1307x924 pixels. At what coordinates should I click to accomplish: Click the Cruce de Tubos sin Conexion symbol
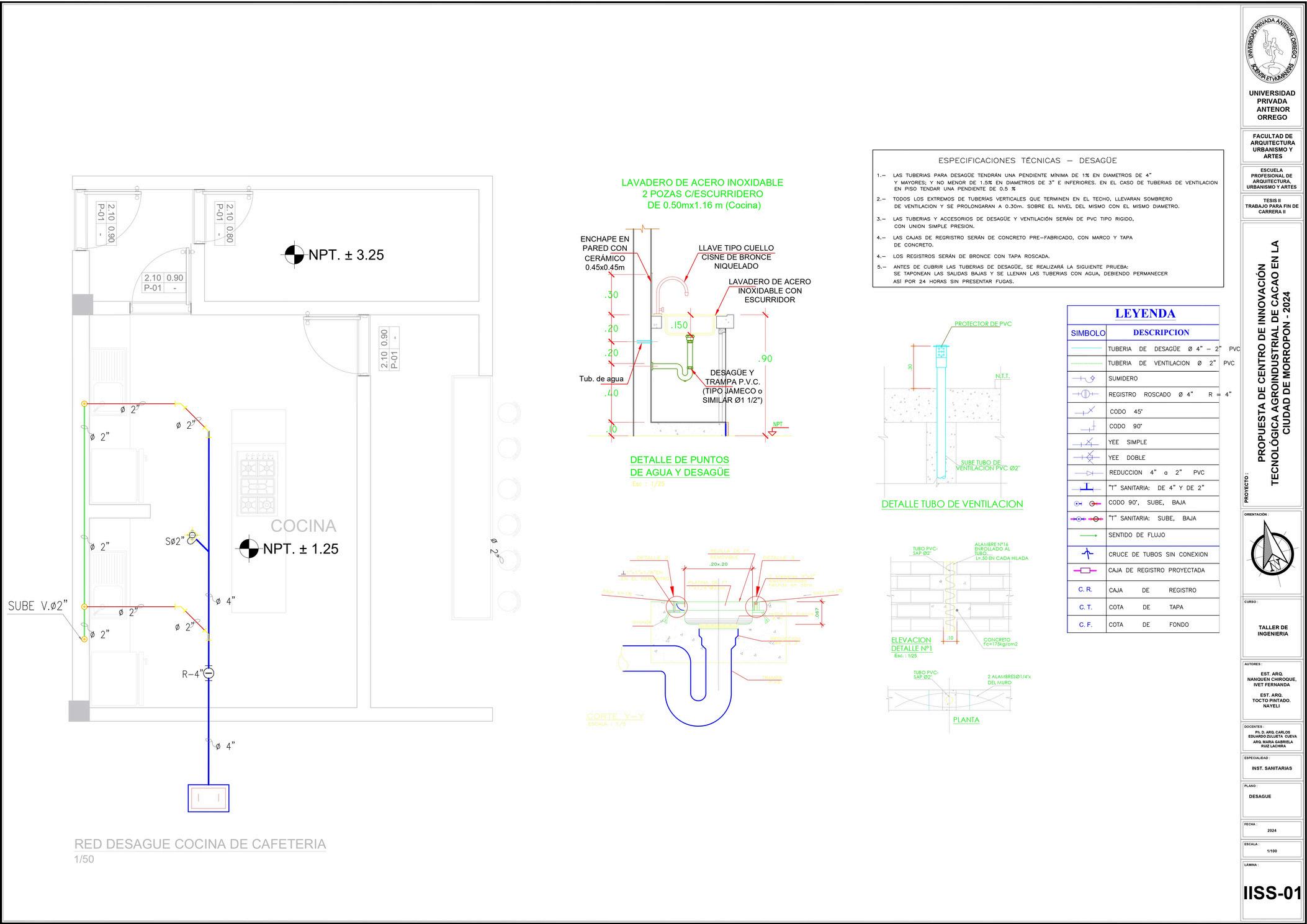(x=1086, y=554)
